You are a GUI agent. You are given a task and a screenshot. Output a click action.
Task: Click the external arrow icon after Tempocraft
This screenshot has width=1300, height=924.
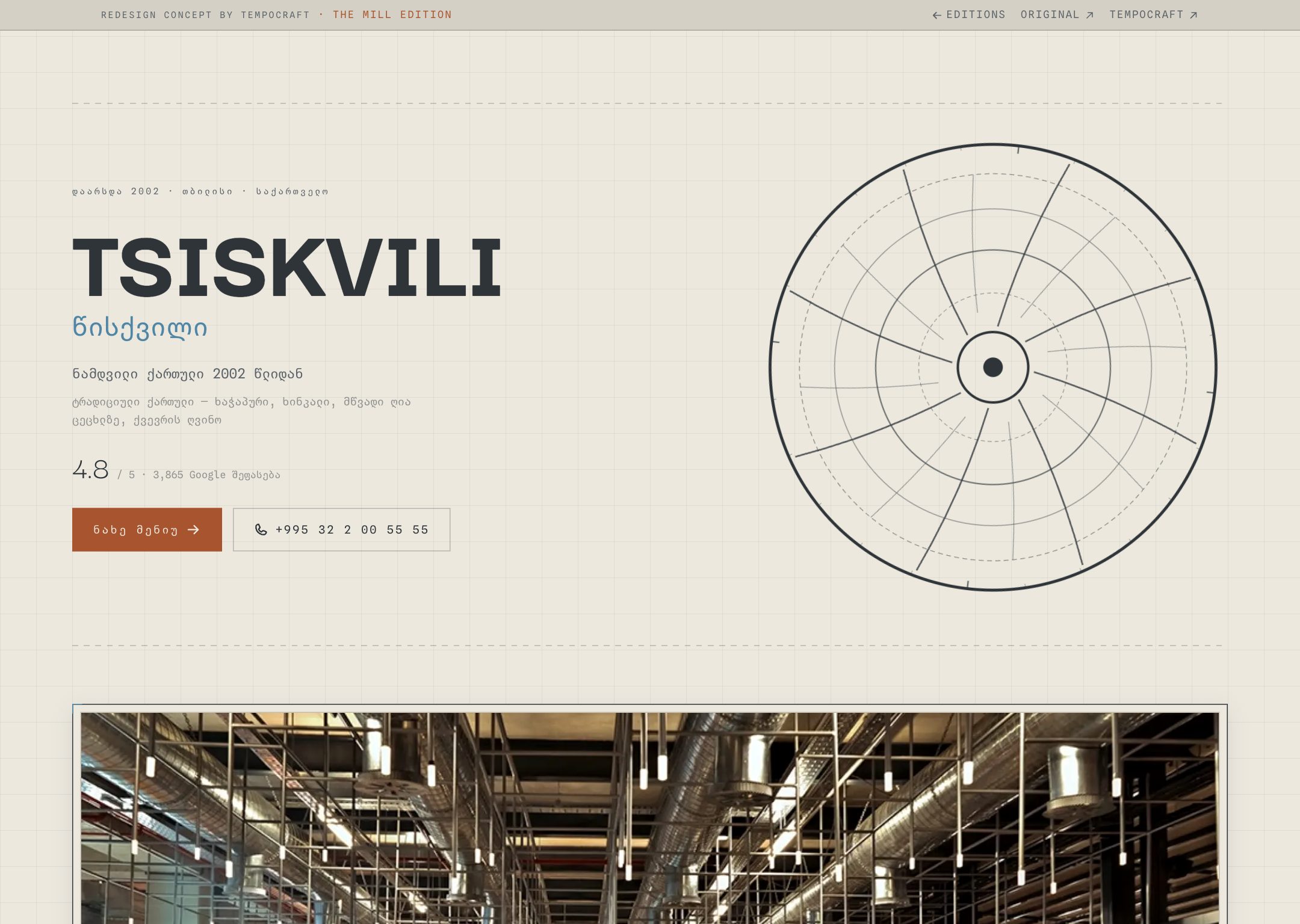click(1193, 15)
